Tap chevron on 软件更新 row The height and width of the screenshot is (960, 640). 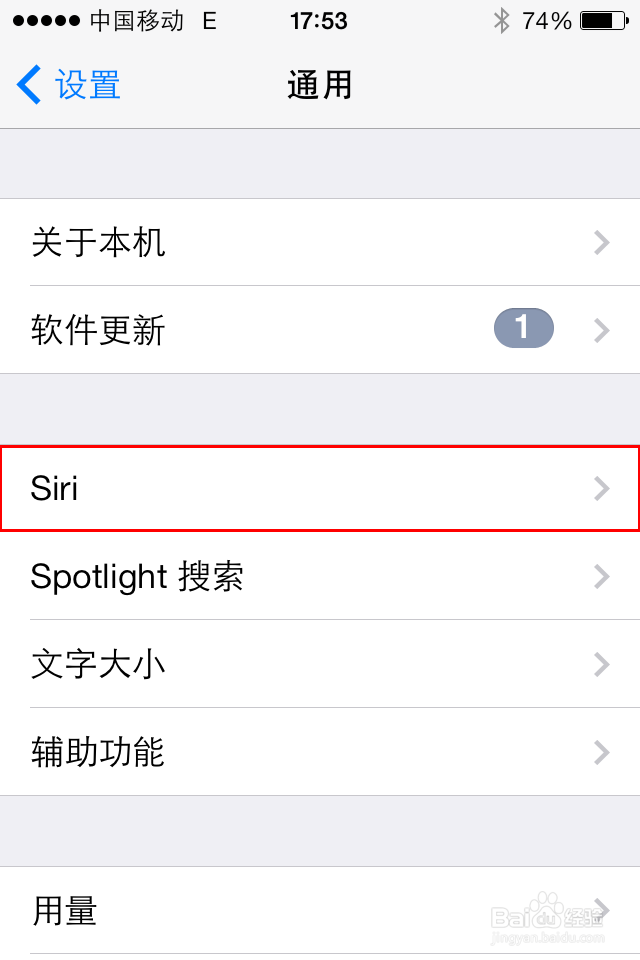click(x=601, y=329)
